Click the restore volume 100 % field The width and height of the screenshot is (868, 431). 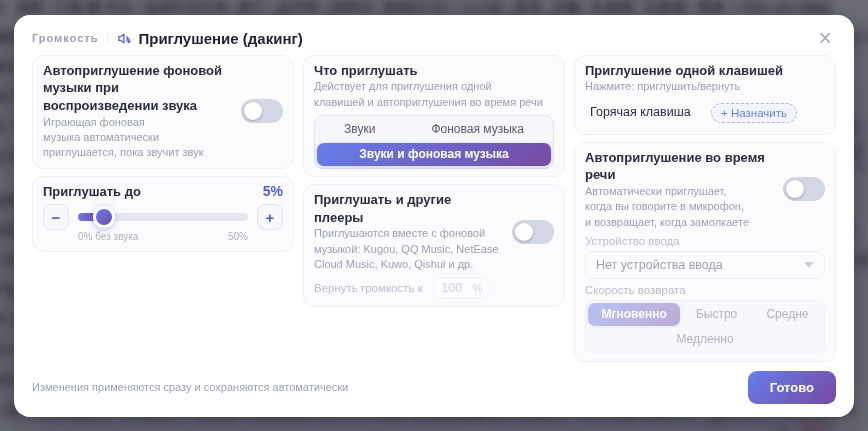tap(461, 288)
